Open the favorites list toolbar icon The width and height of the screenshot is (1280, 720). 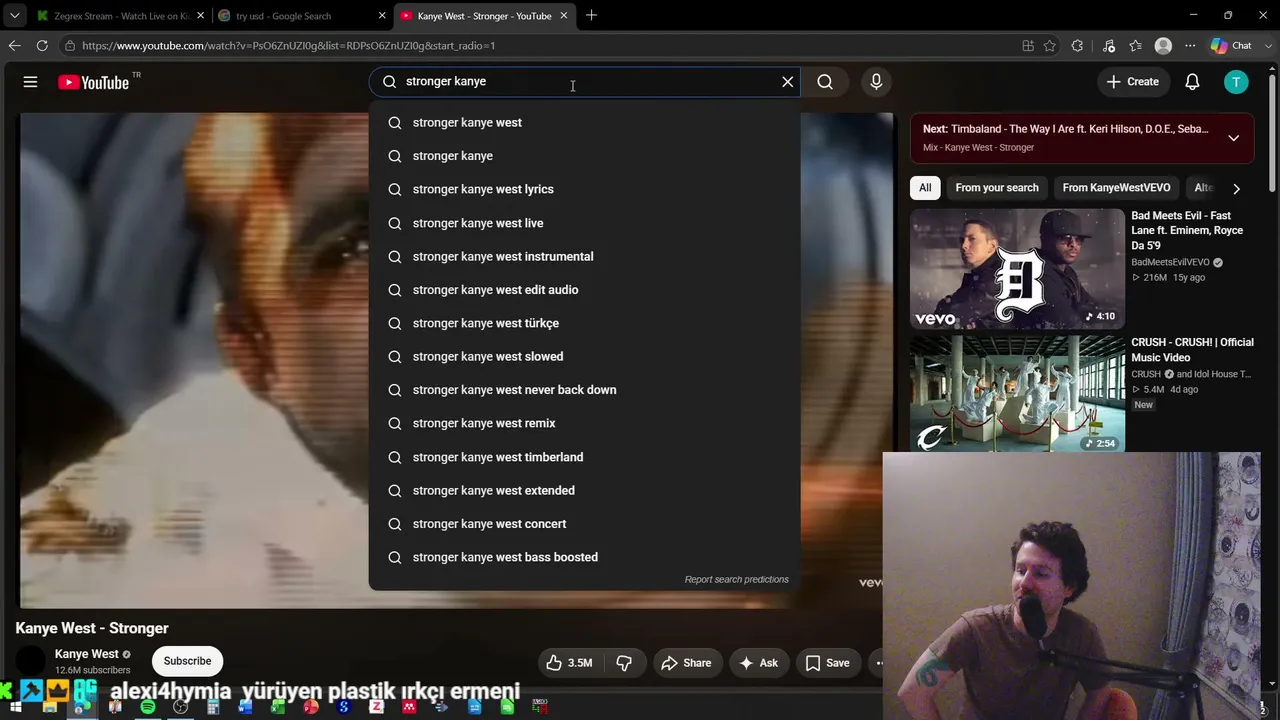point(1135,46)
